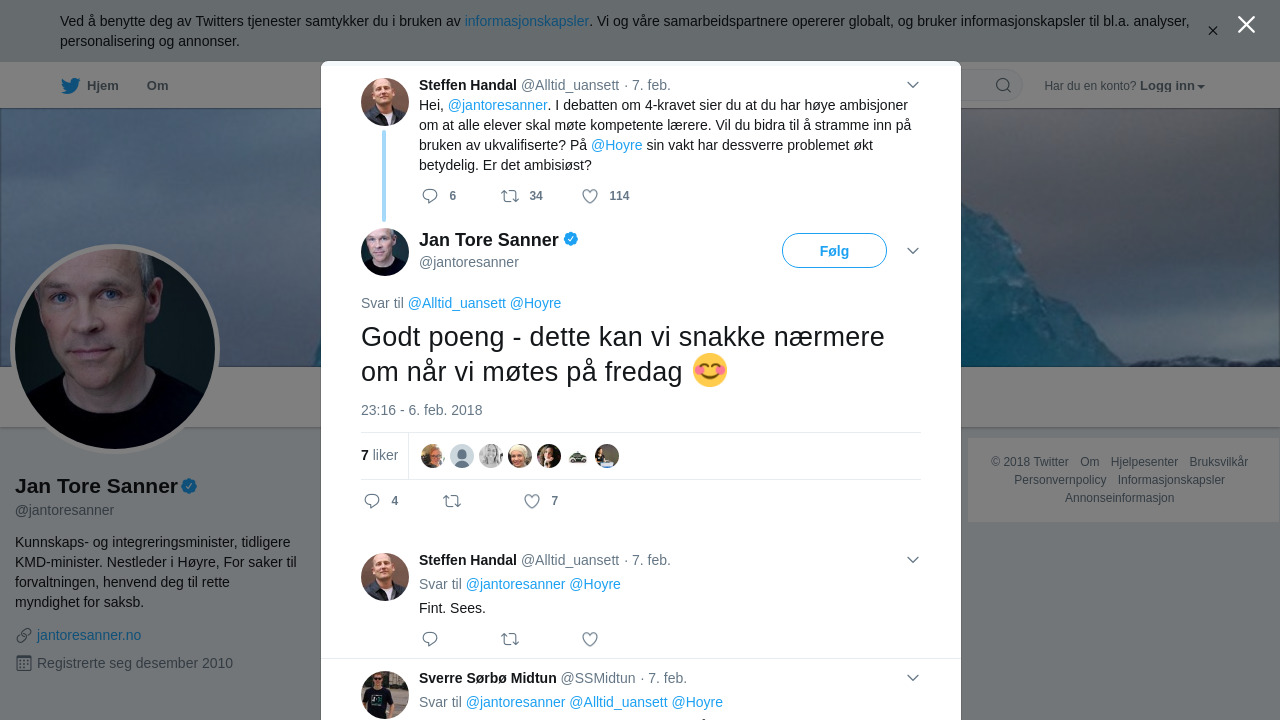Retweet the 'Fint. Sees.' tweet
The height and width of the screenshot is (720, 1280).
click(x=510, y=639)
